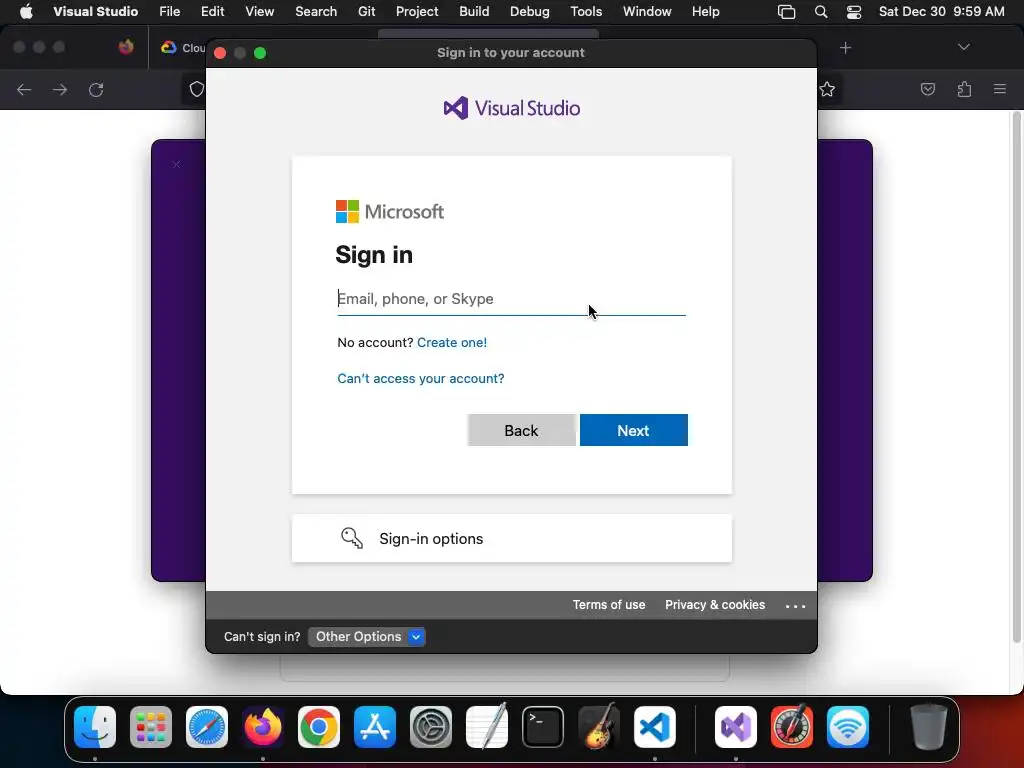Launch Safari from the dock

pyautogui.click(x=207, y=727)
